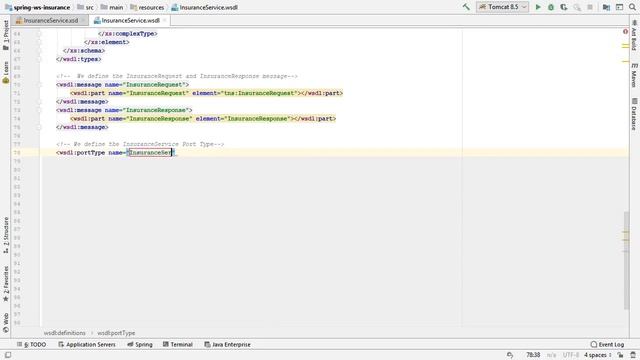This screenshot has width=640, height=360.
Task: Place cursor in the portType name value
Action: 150,153
